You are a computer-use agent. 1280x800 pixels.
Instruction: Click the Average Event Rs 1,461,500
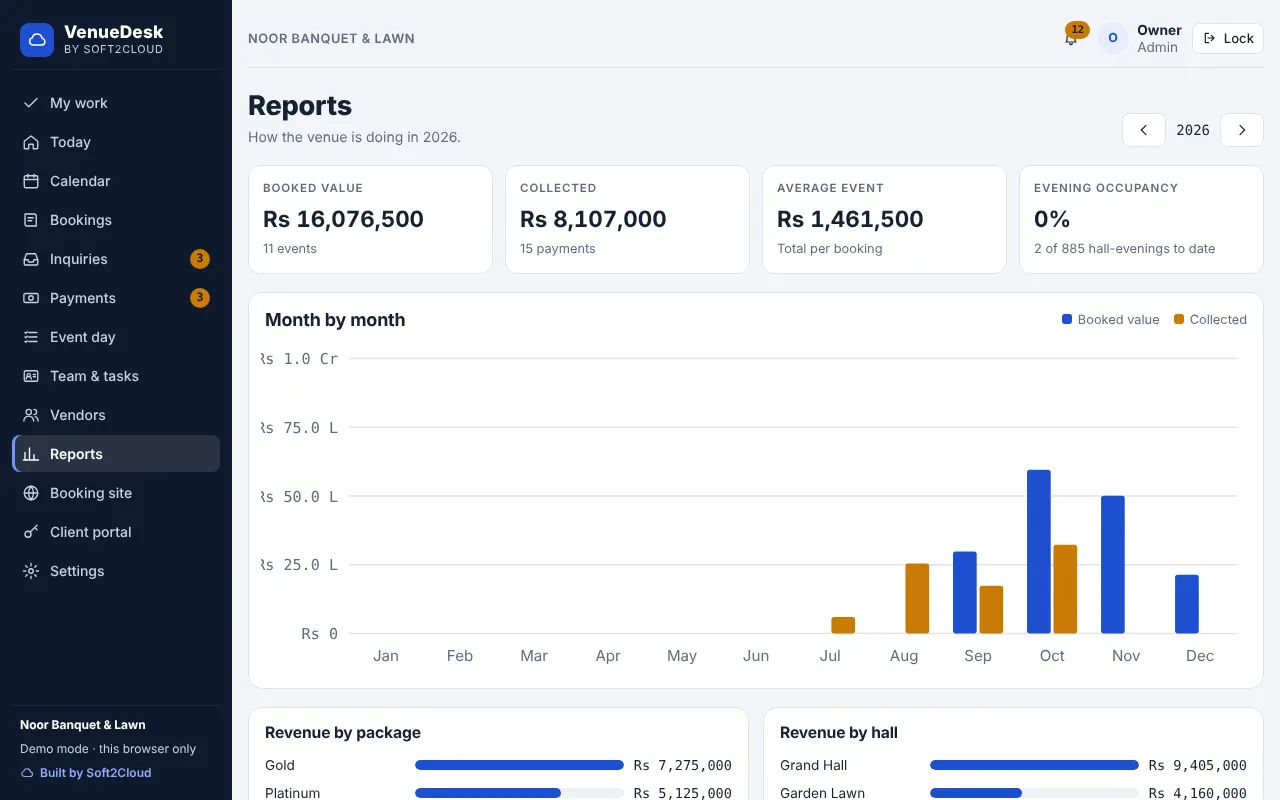click(x=850, y=219)
